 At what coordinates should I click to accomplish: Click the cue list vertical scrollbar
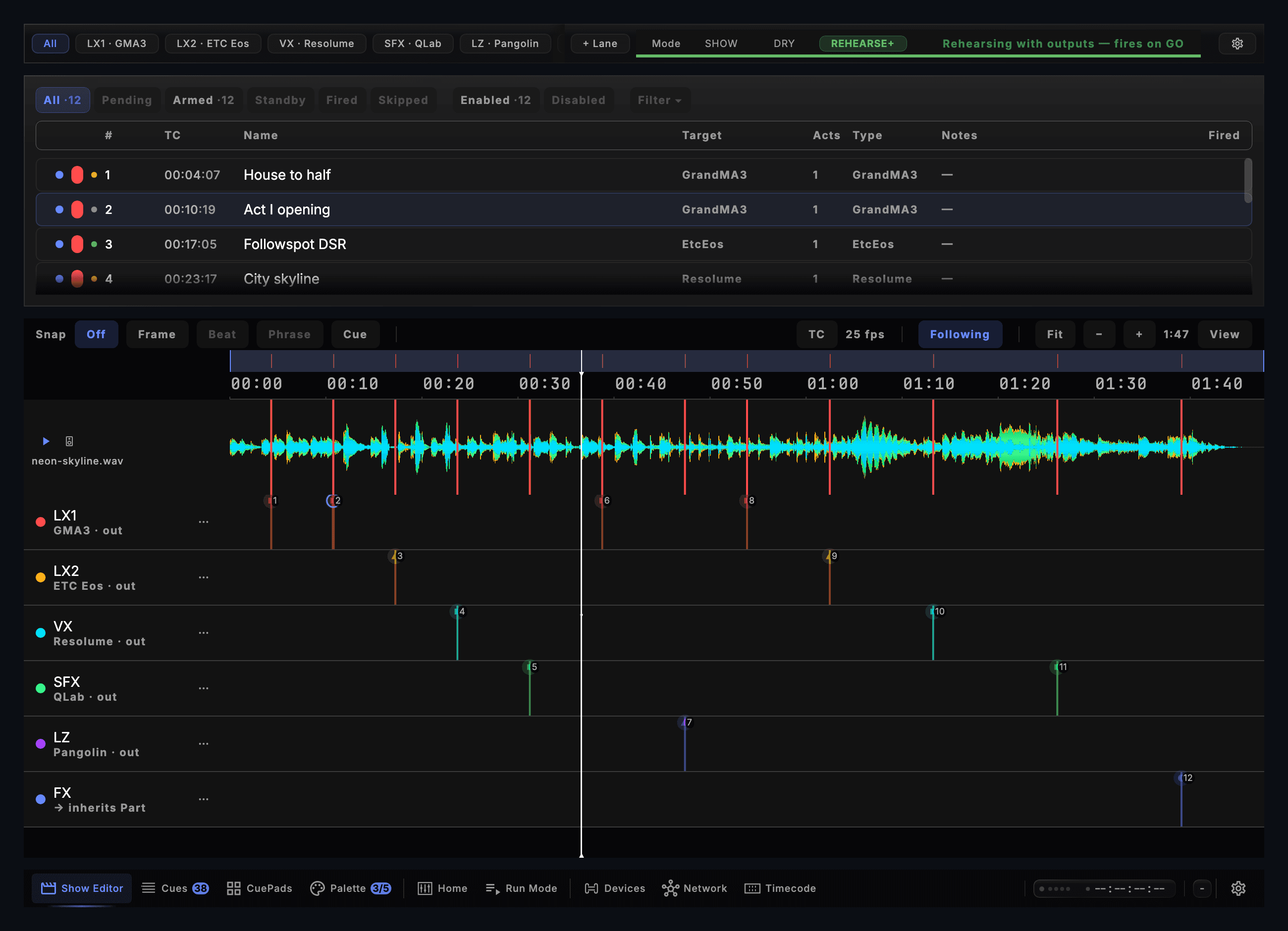click(1248, 181)
